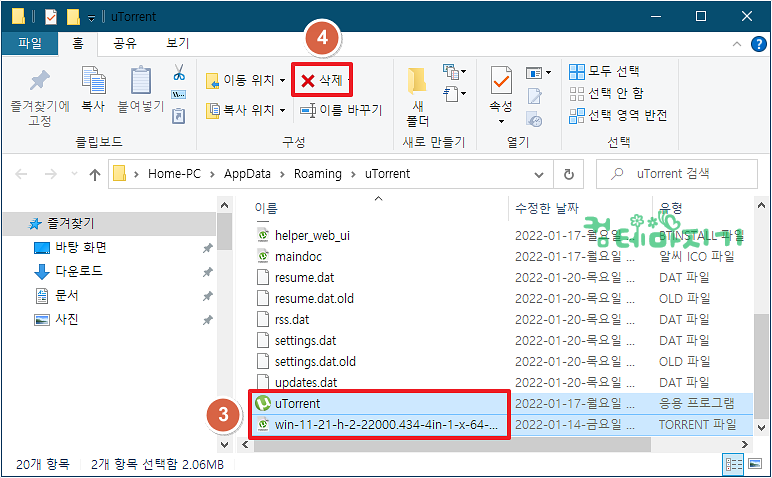772x478 pixels.
Task: Click the Properties icon in title bar
Action: point(51,17)
